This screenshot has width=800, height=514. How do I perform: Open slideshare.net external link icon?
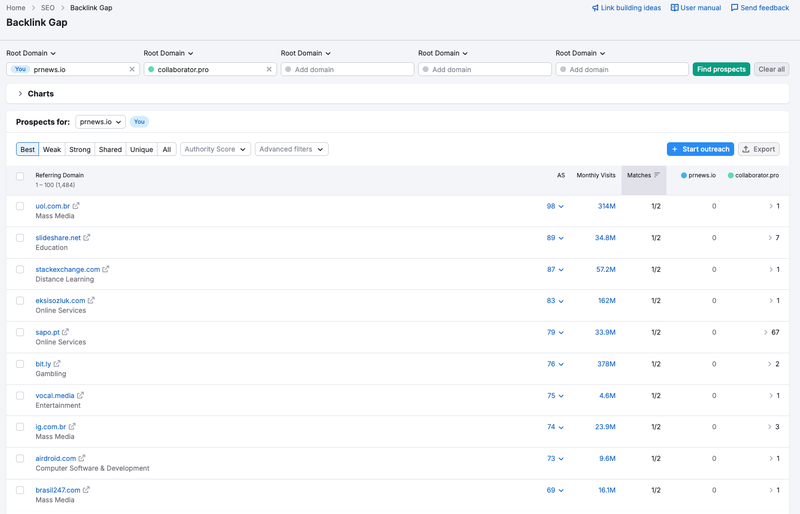click(x=87, y=238)
